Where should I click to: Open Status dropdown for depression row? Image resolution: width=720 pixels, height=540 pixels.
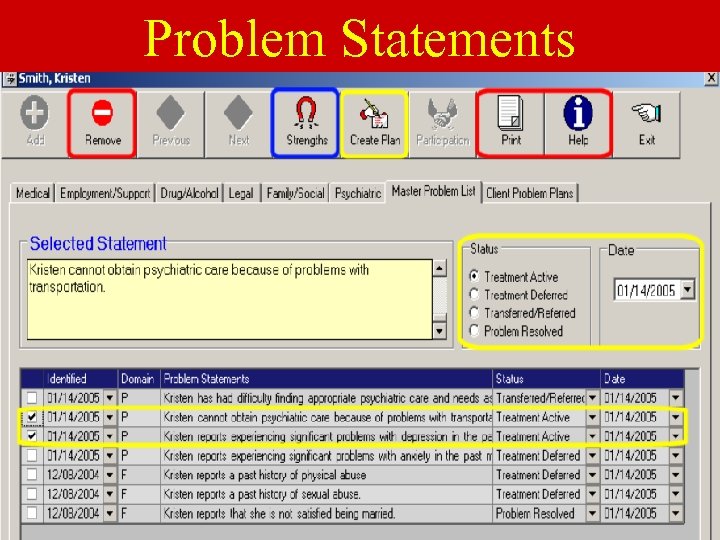point(592,436)
